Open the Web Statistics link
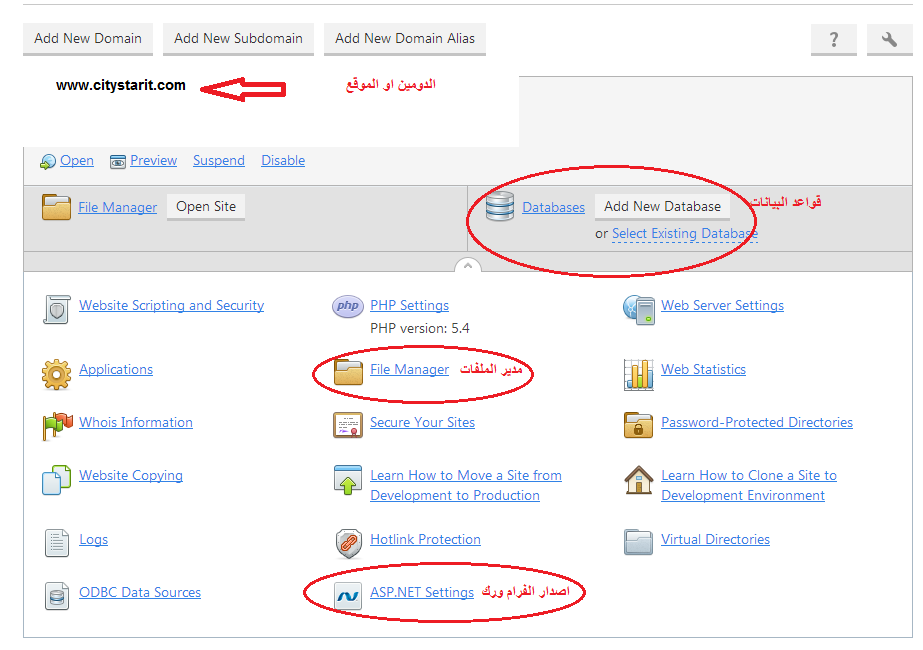The image size is (923, 650). (703, 370)
